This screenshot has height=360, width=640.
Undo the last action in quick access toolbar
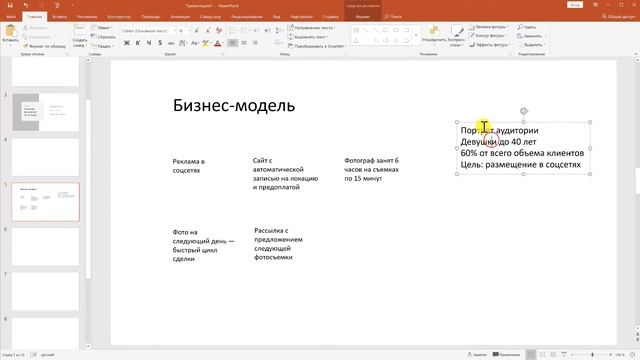click(26, 5)
